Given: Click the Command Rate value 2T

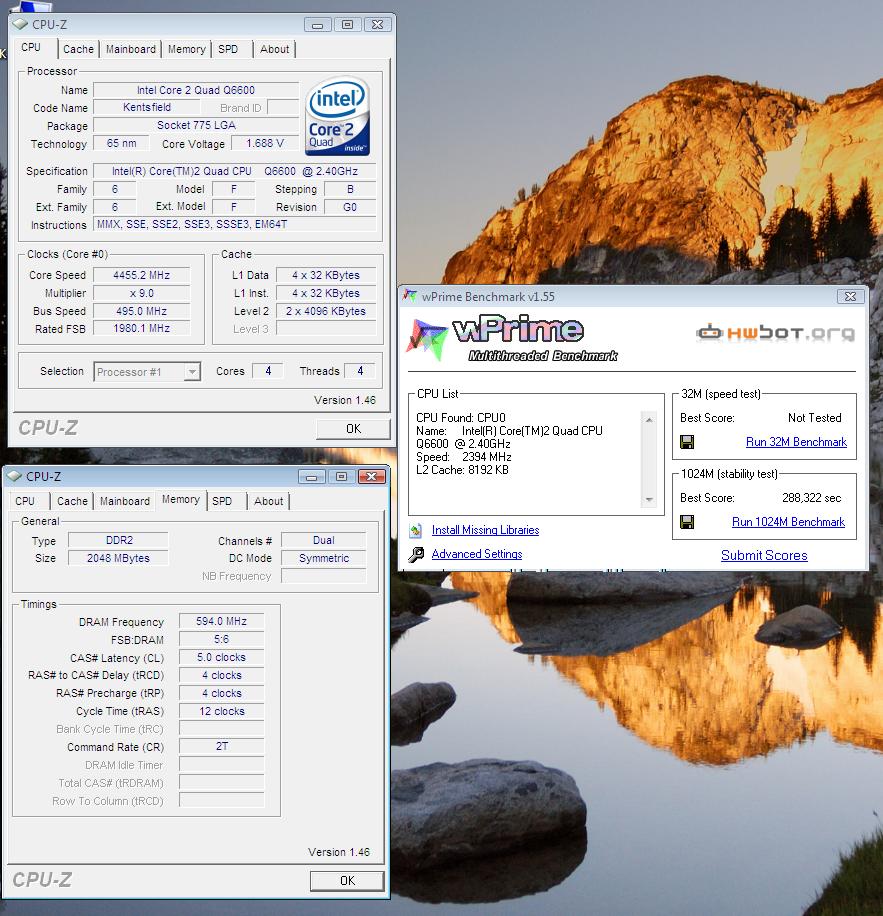Looking at the screenshot, I should pyautogui.click(x=221, y=747).
